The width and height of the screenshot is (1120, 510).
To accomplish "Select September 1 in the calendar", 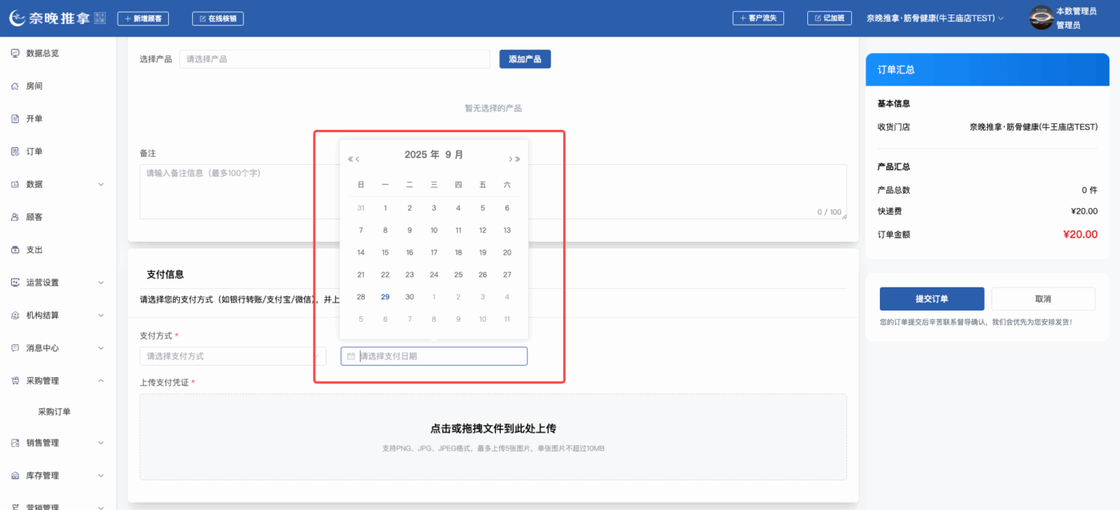I will point(385,208).
